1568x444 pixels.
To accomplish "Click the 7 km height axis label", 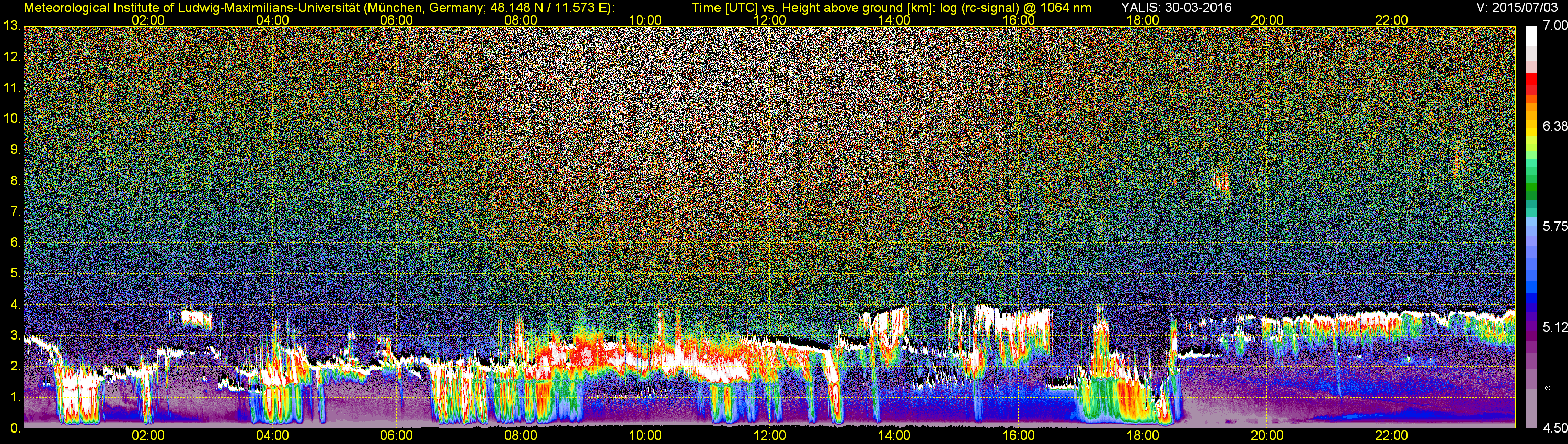I will tap(15, 212).
